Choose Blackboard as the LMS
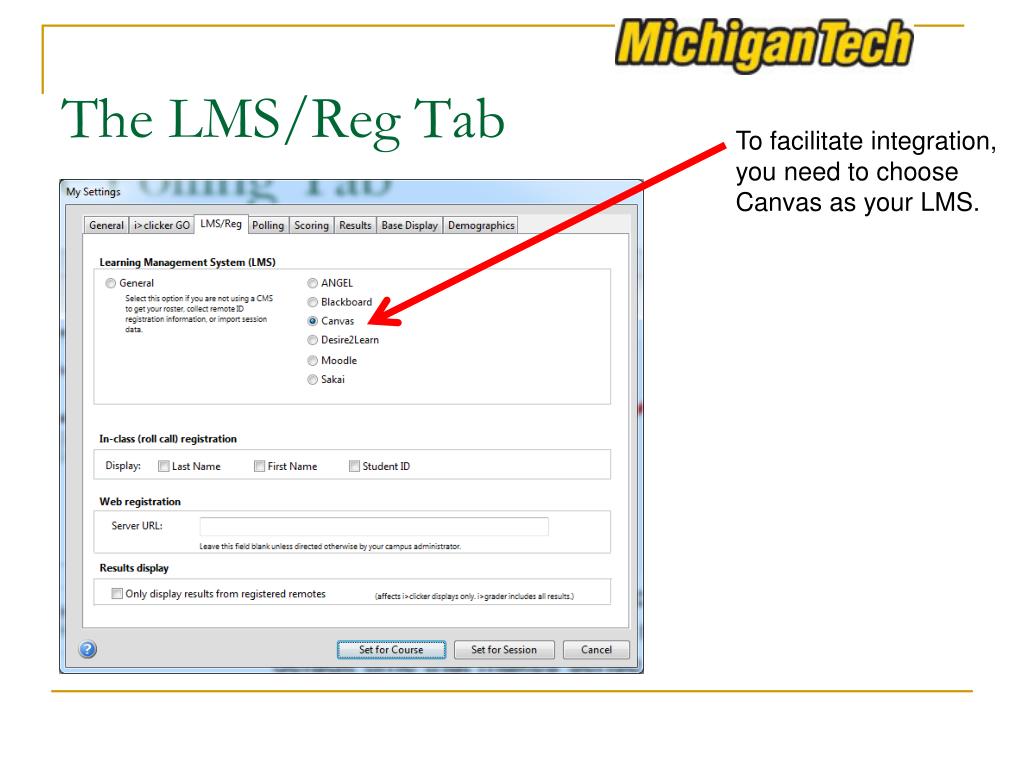The height and width of the screenshot is (768, 1024). click(x=312, y=302)
